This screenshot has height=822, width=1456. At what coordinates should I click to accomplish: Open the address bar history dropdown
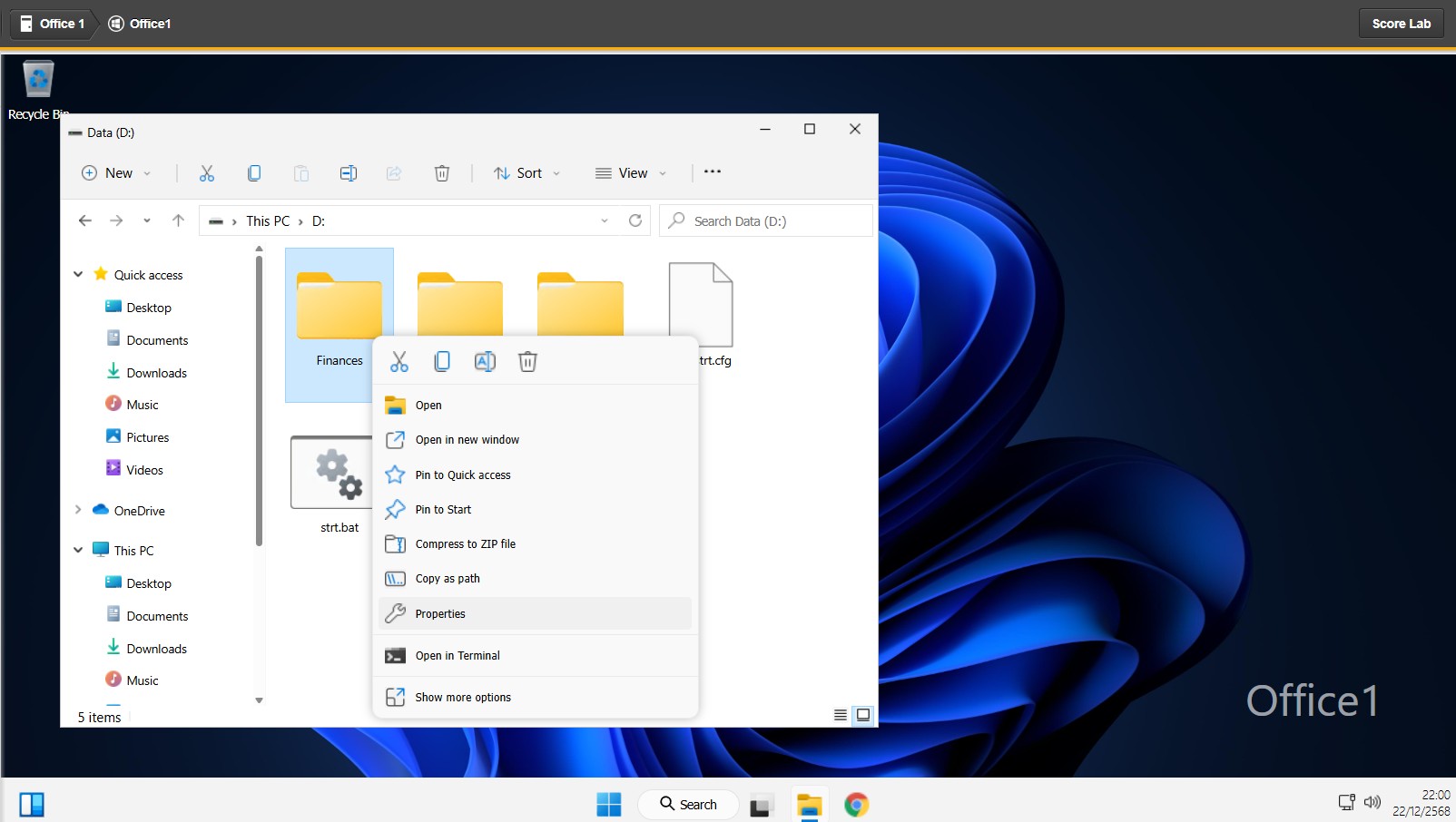[x=605, y=220]
